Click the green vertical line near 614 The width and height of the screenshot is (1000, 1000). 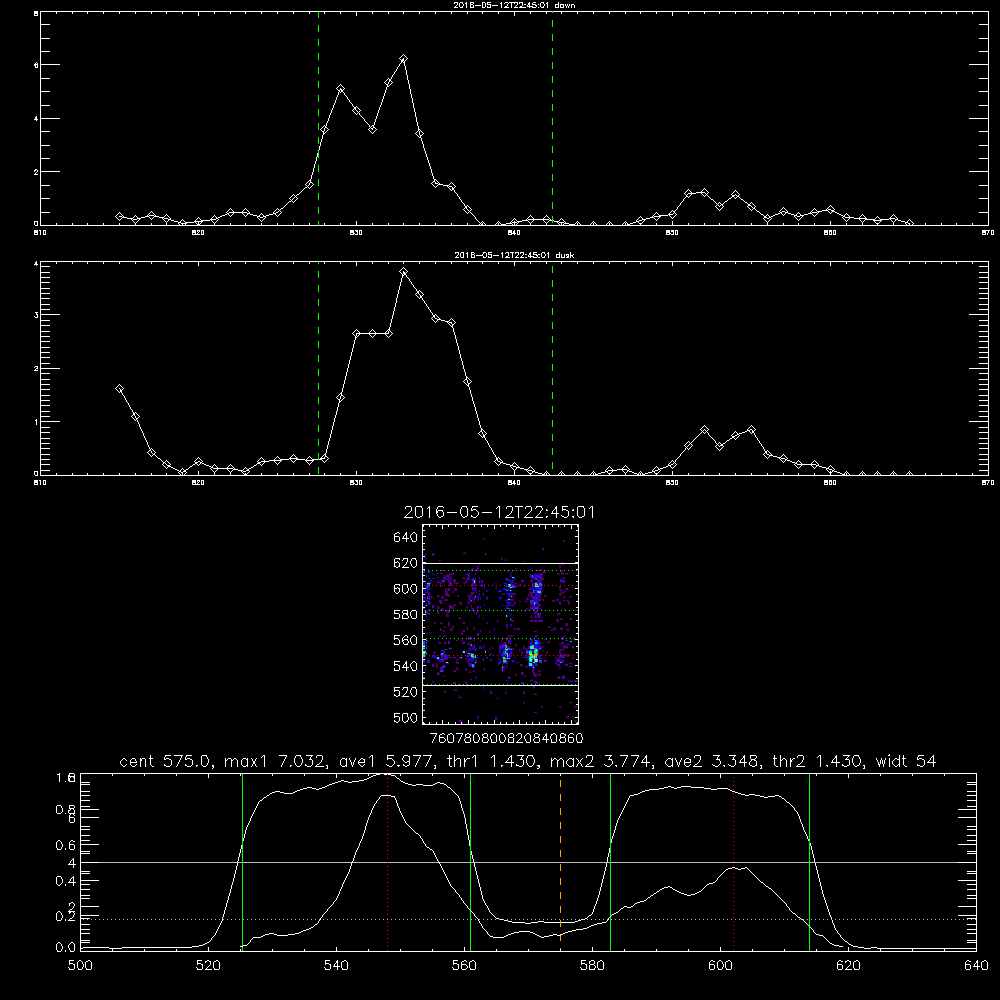pyautogui.click(x=809, y=862)
